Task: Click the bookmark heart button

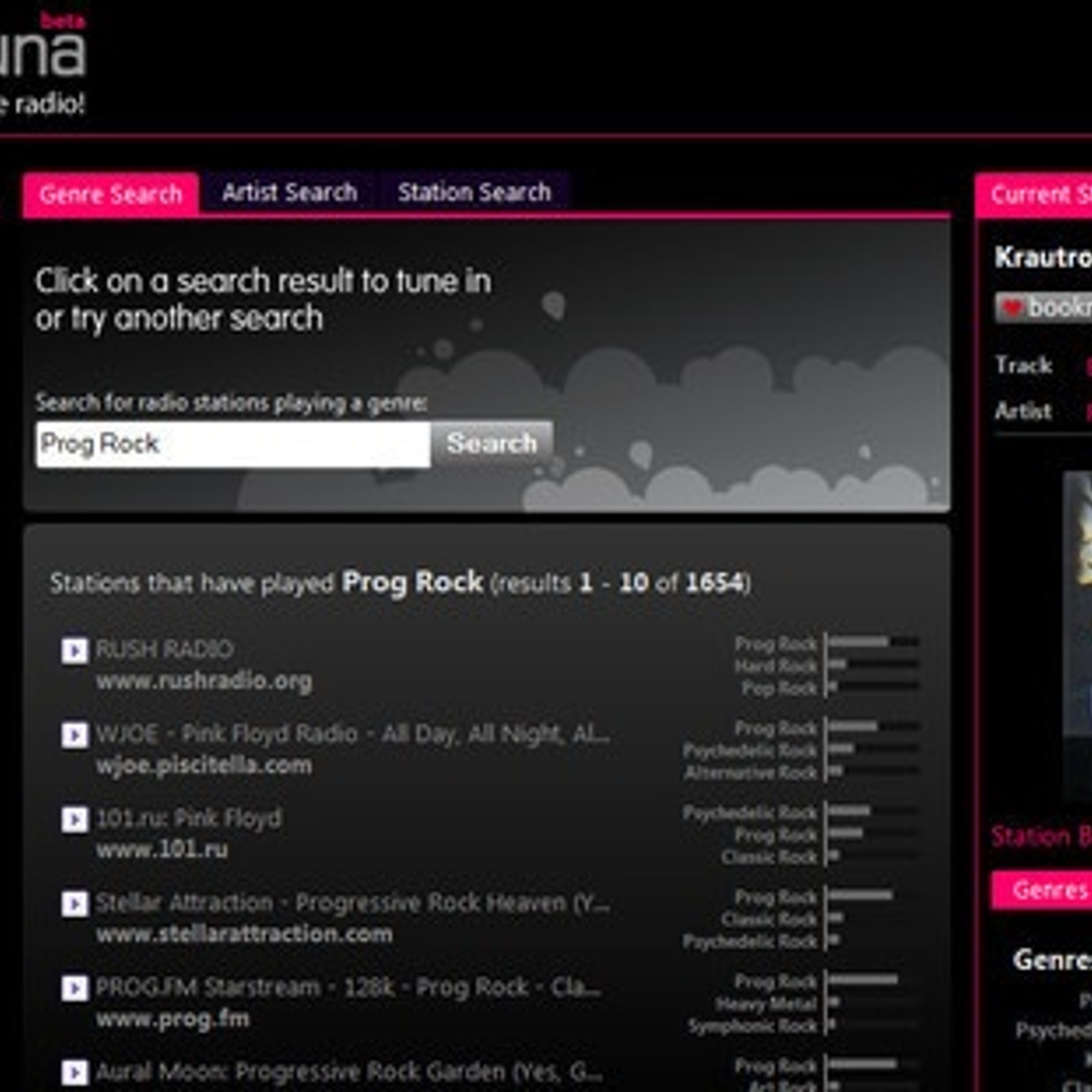Action: (1044, 307)
